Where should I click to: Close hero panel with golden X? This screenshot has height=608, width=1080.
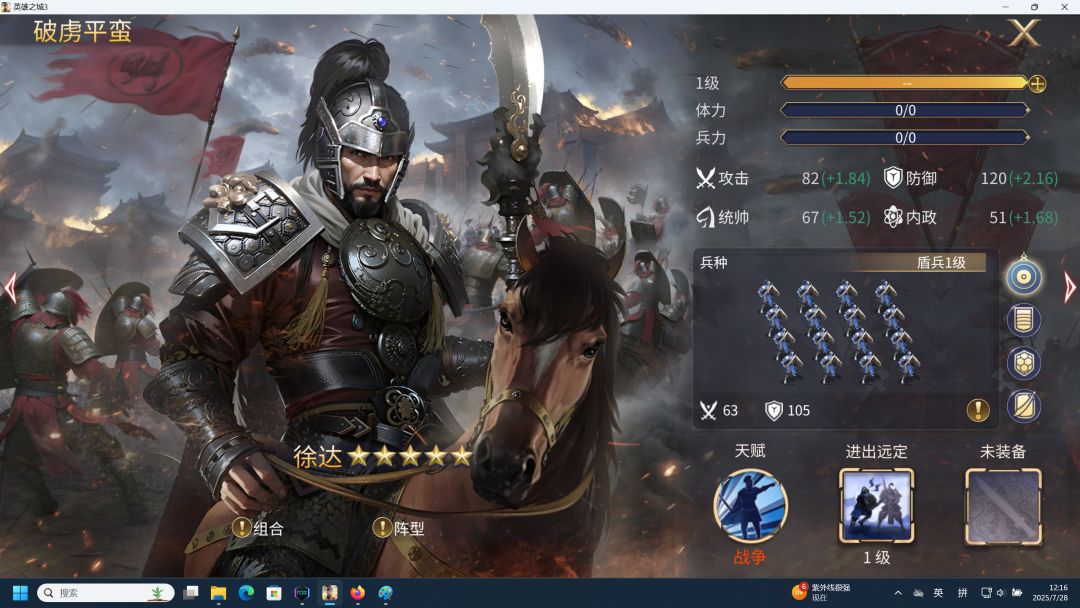(x=1024, y=33)
